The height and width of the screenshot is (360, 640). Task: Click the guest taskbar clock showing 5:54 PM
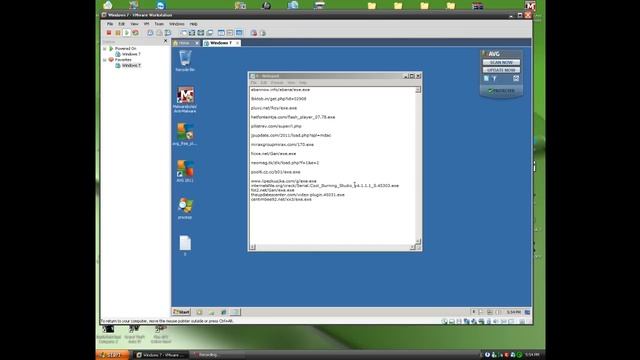(513, 312)
